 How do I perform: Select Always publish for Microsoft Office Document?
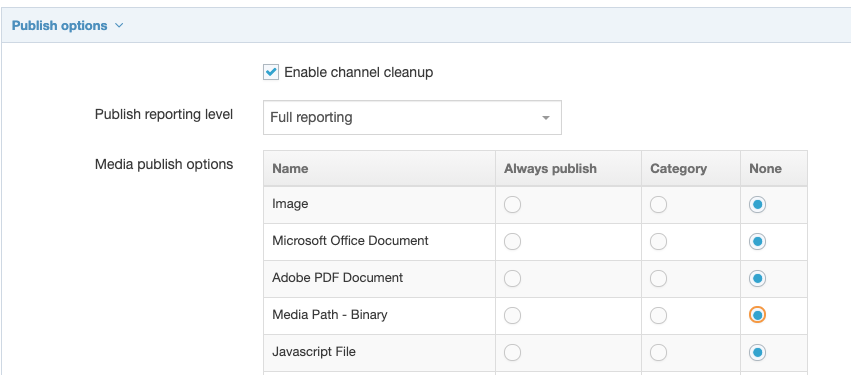(x=512, y=241)
